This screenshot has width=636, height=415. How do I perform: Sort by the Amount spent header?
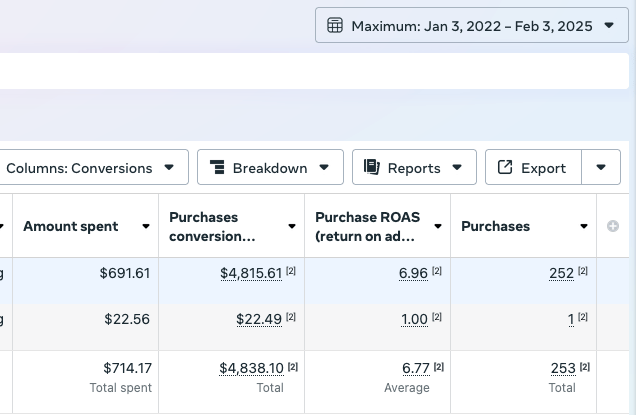(71, 227)
